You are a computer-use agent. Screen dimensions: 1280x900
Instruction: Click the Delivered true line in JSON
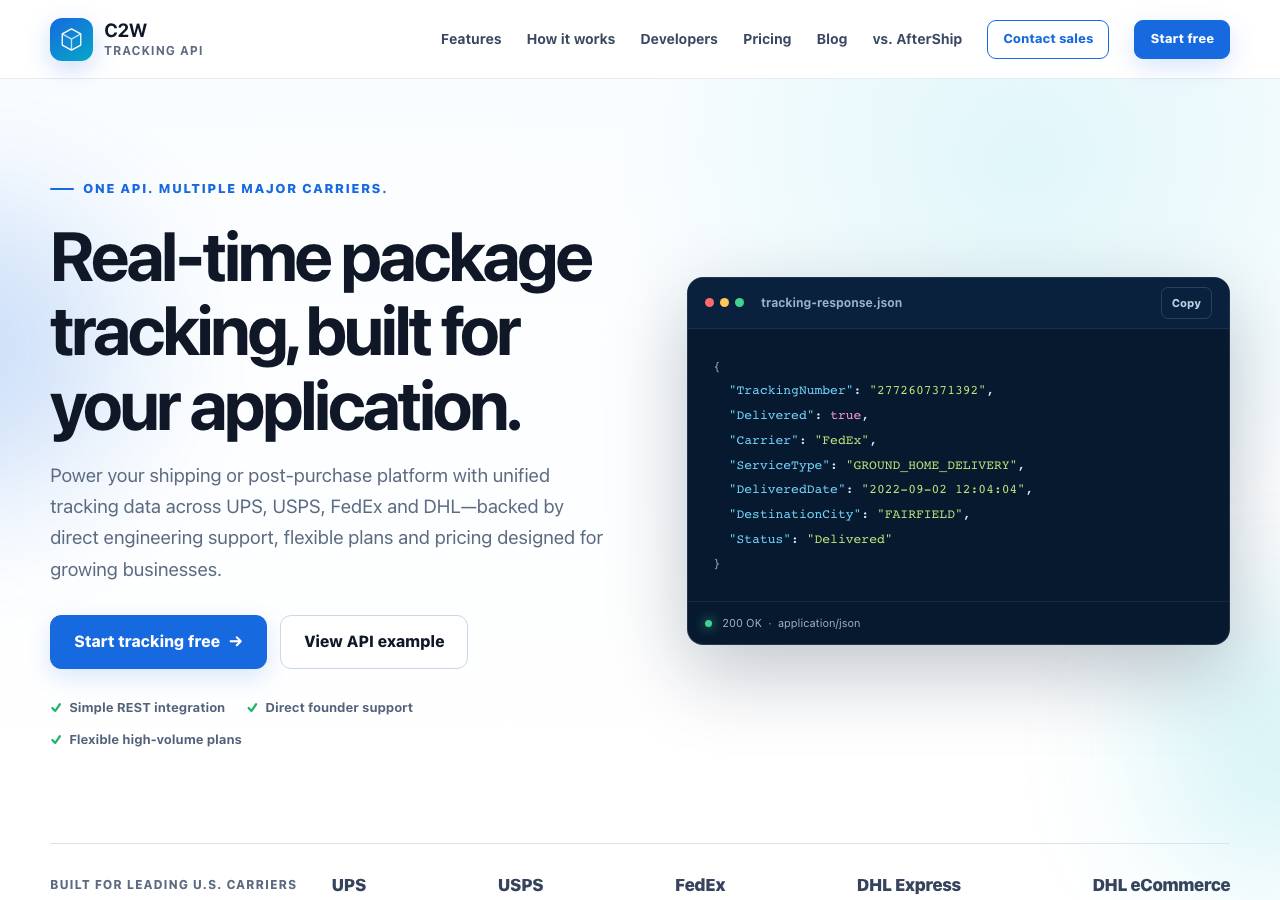(x=799, y=415)
